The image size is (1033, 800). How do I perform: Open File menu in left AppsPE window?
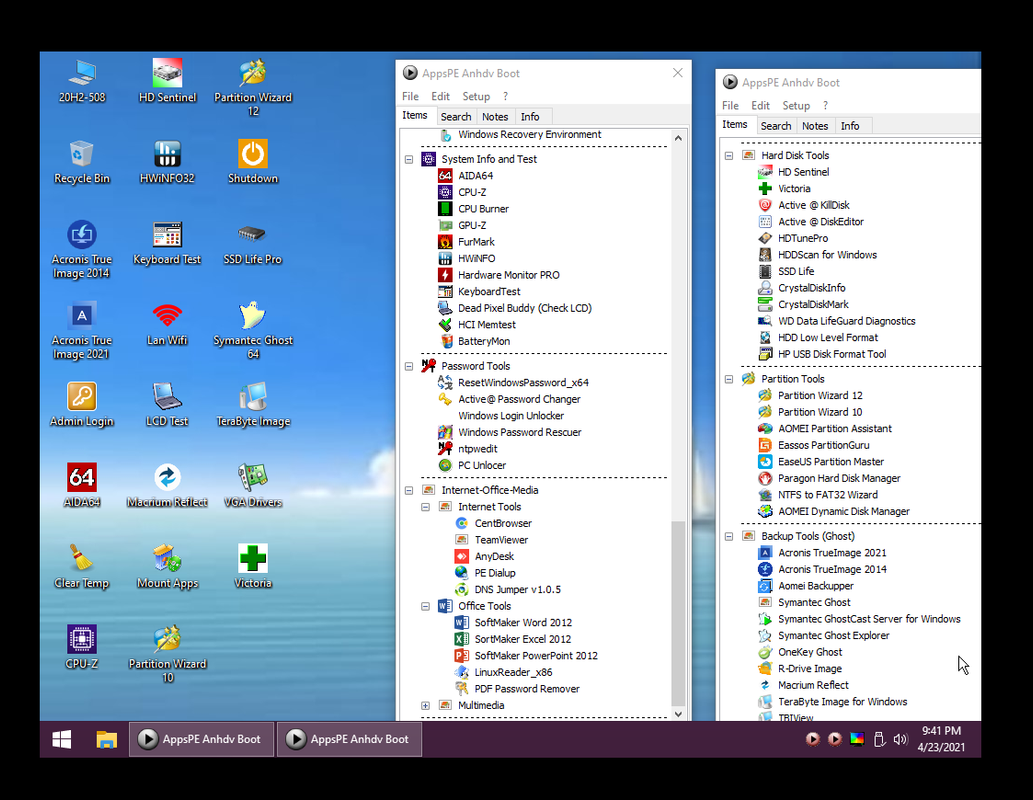point(410,96)
